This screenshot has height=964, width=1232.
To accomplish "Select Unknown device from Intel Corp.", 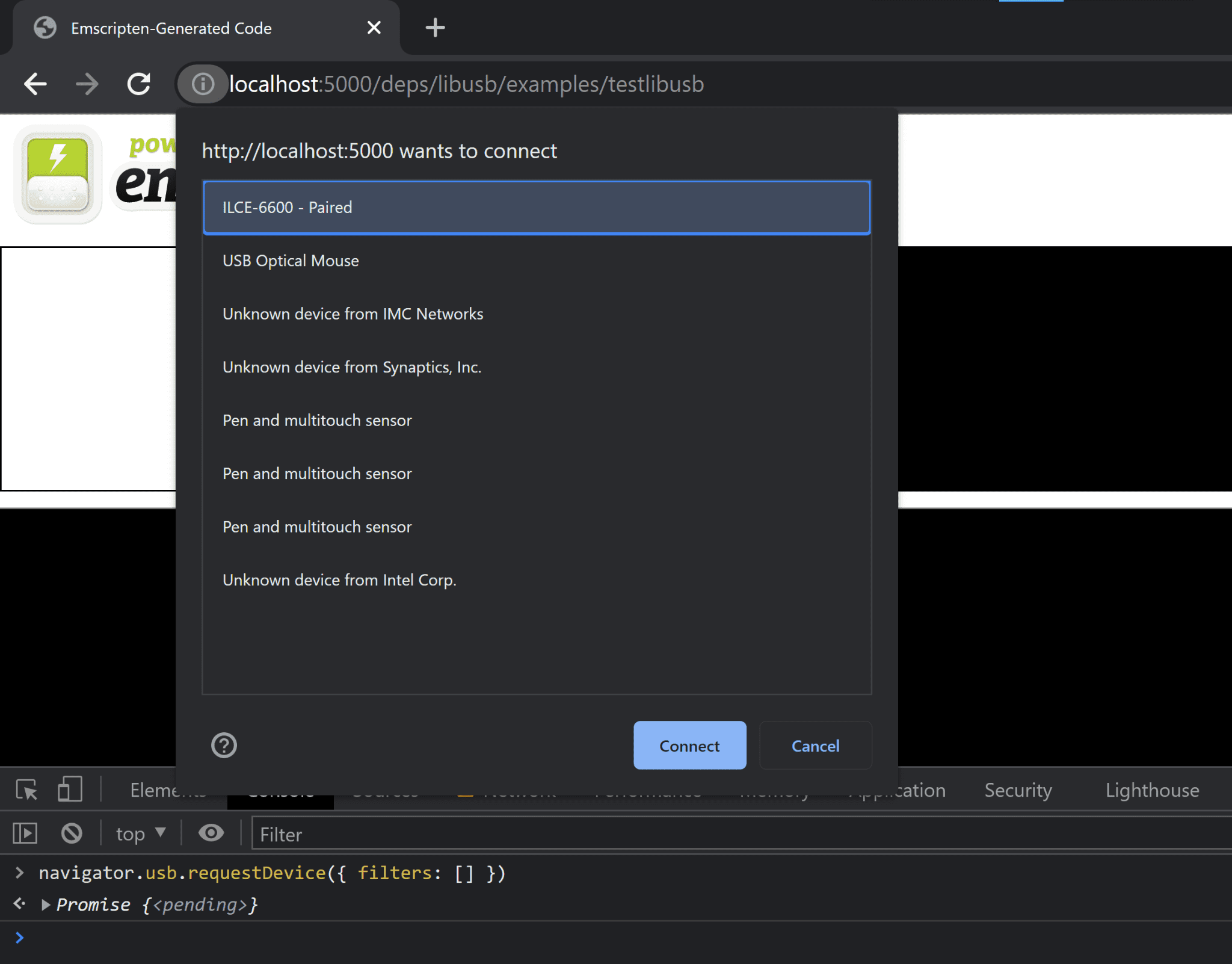I will click(x=339, y=579).
